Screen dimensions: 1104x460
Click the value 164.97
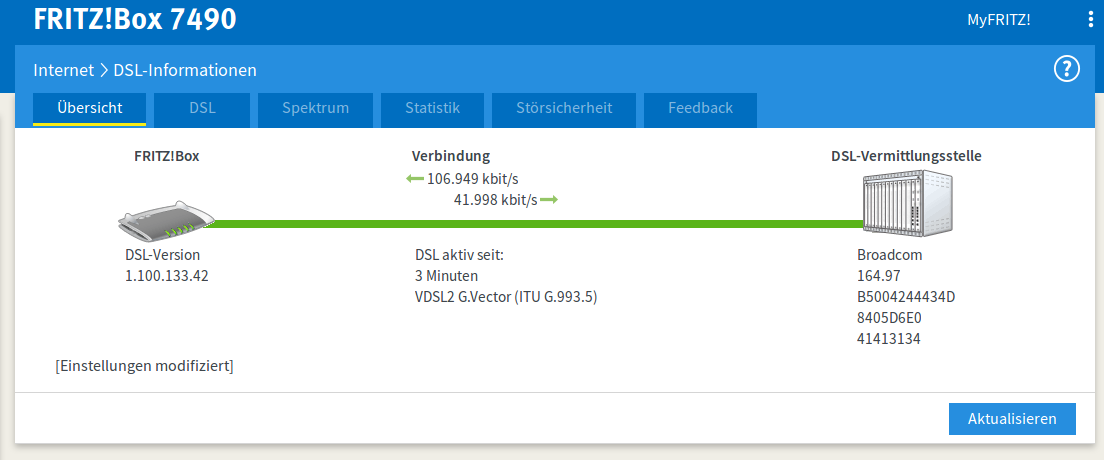879,276
